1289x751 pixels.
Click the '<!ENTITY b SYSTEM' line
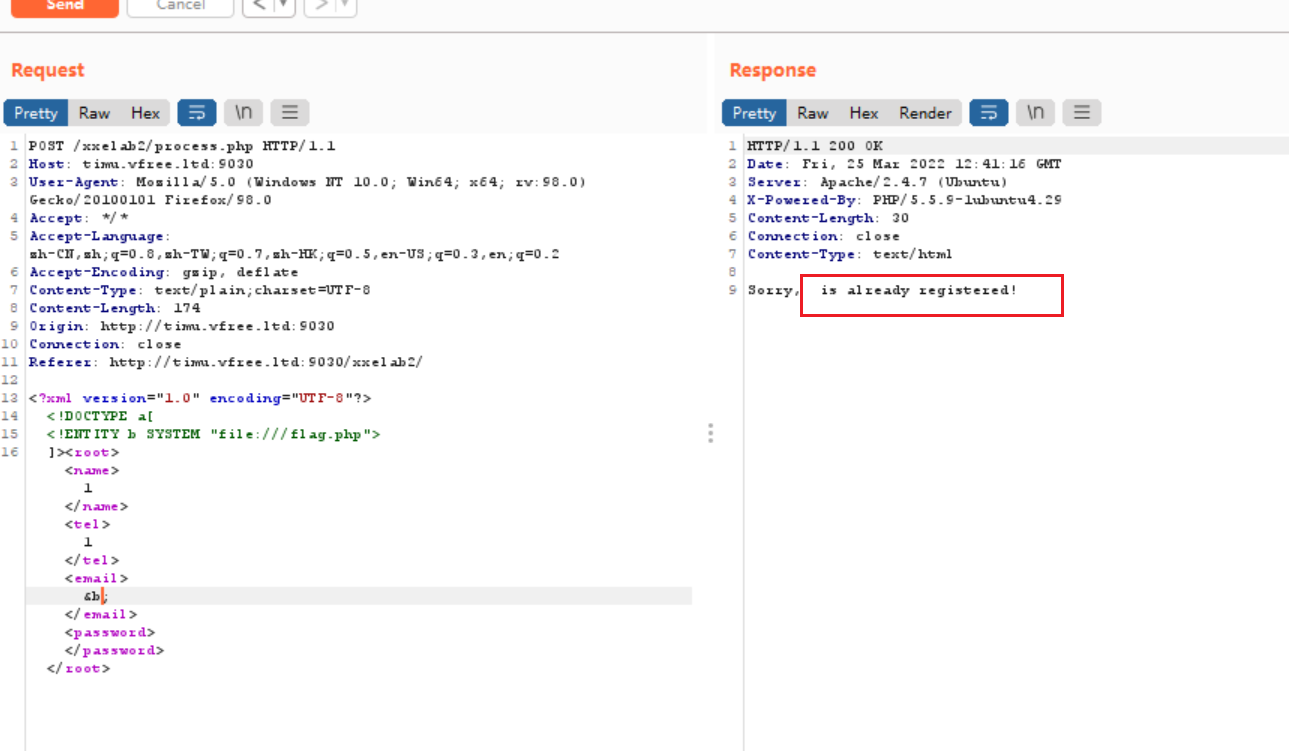[x=213, y=434]
